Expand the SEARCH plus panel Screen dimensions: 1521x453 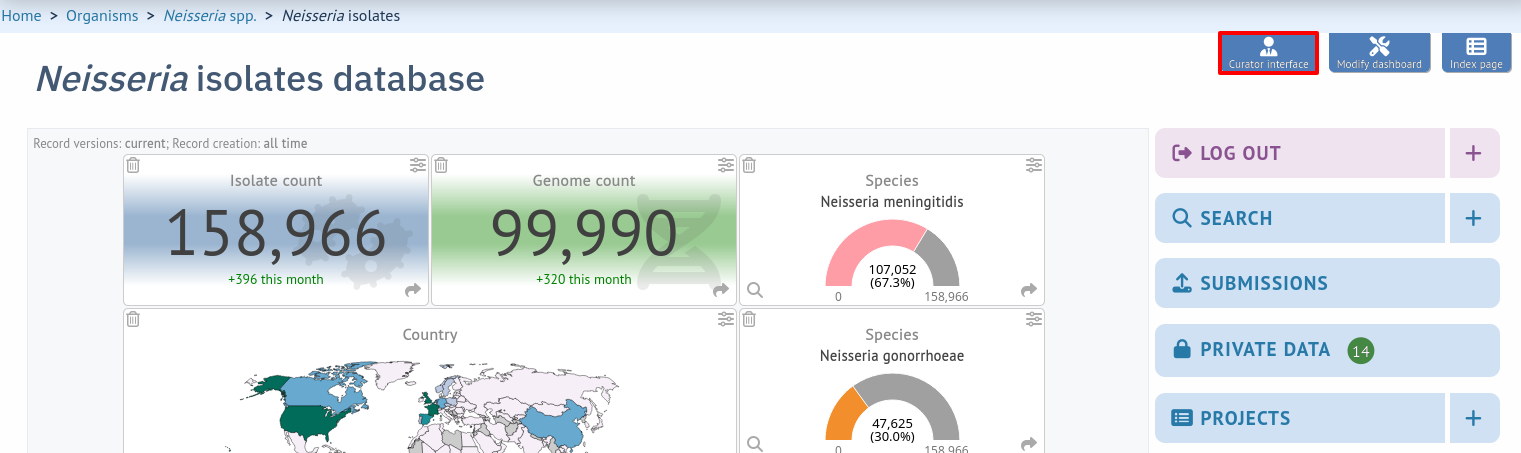click(1474, 218)
